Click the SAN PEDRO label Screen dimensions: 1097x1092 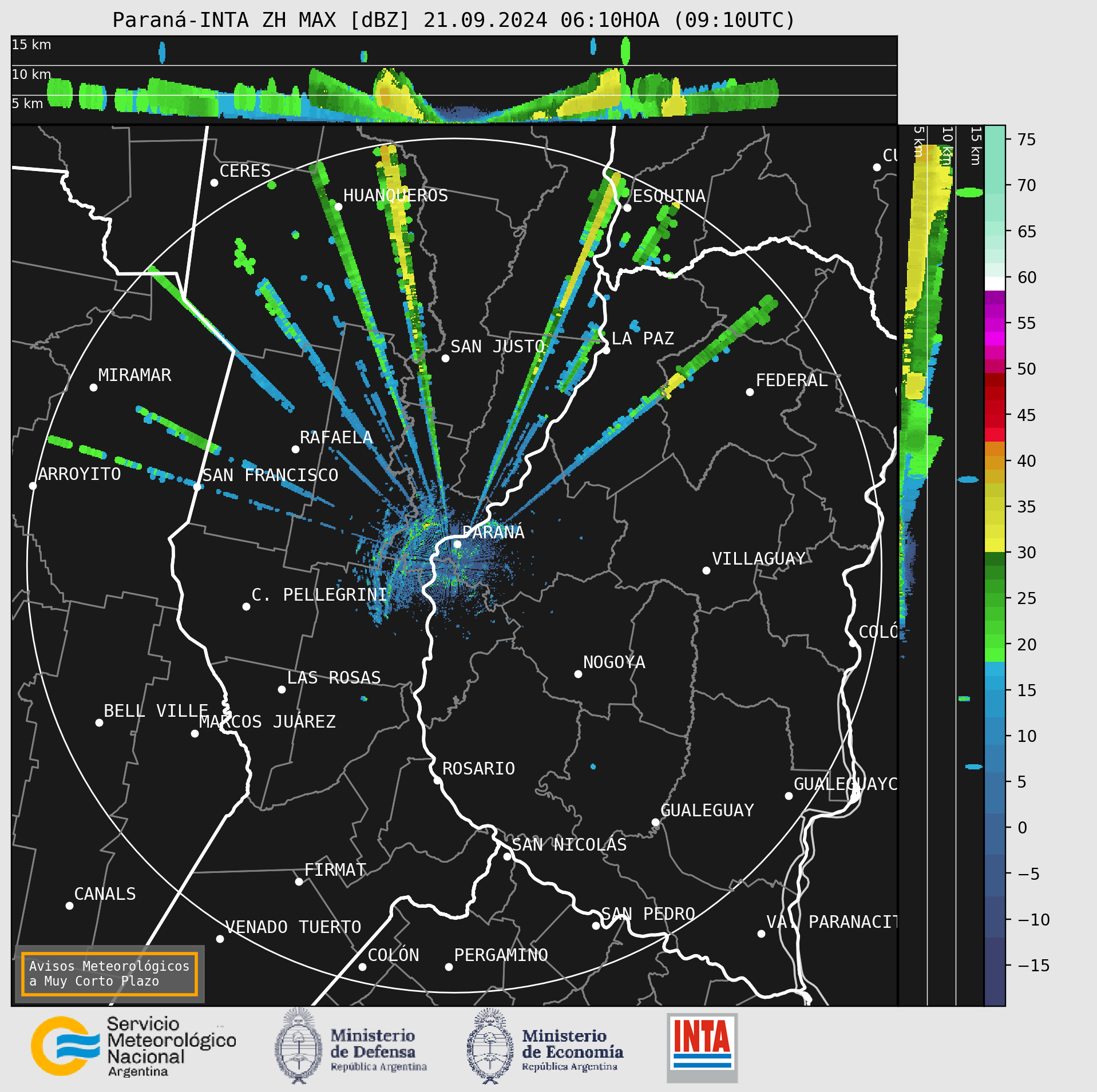[x=648, y=914]
